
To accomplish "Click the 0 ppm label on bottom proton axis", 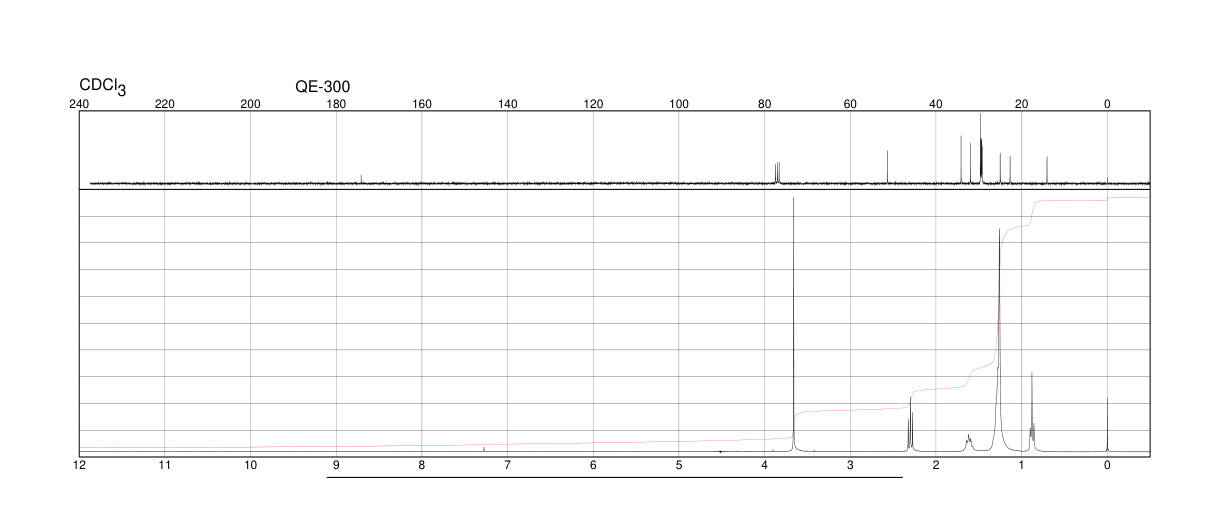I will tap(1107, 465).
